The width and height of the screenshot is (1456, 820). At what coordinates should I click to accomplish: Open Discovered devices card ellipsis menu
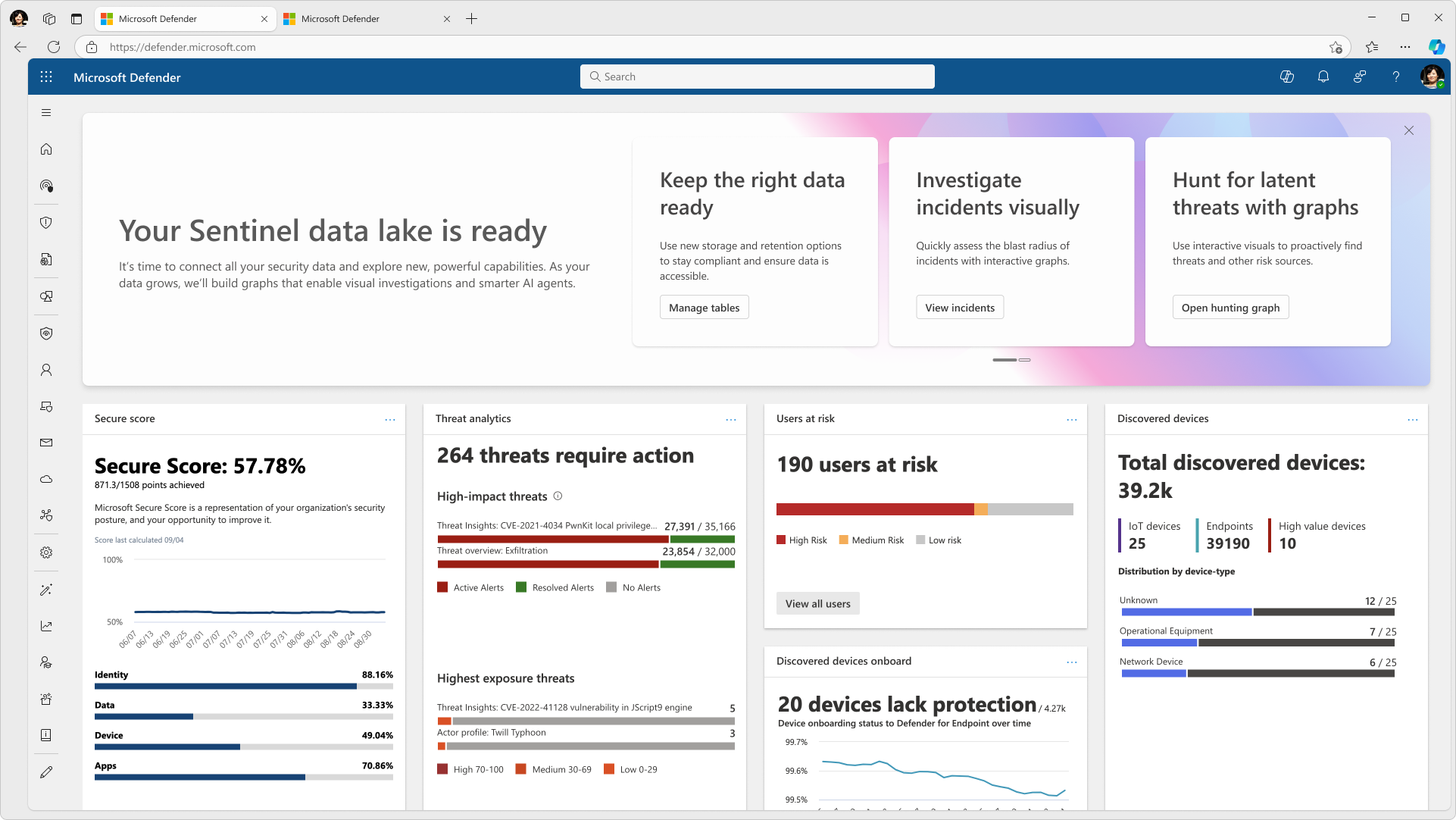pyautogui.click(x=1413, y=419)
